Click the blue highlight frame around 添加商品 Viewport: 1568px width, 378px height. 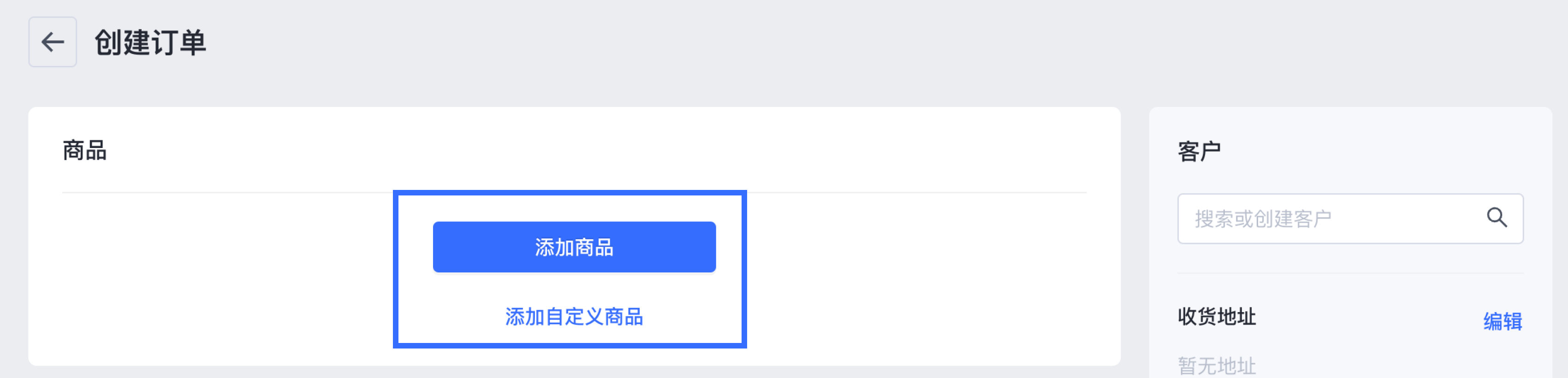click(570, 193)
